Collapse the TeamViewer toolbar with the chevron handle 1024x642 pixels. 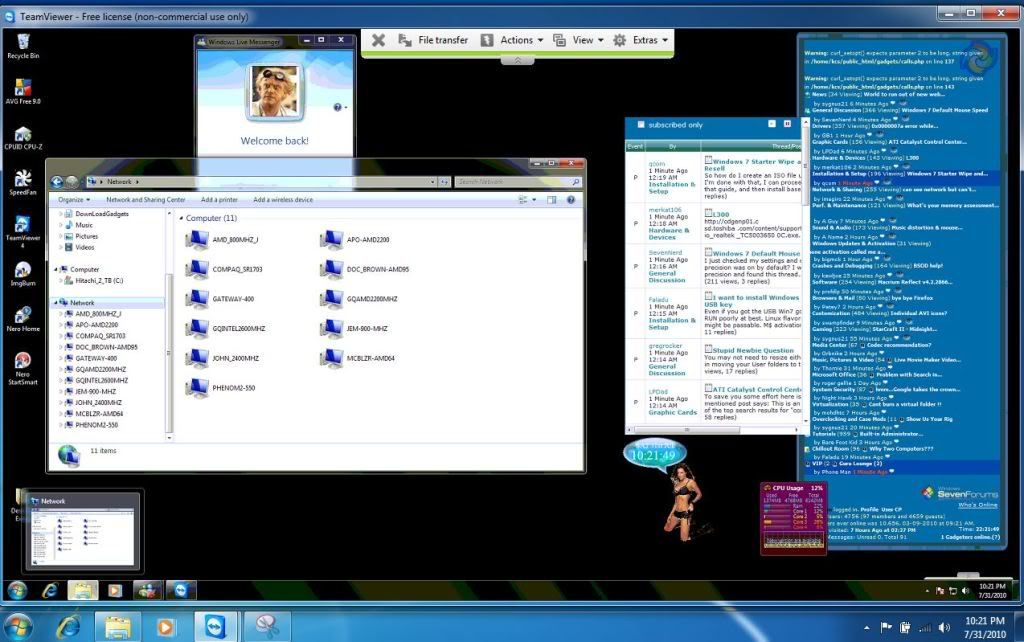[x=518, y=60]
